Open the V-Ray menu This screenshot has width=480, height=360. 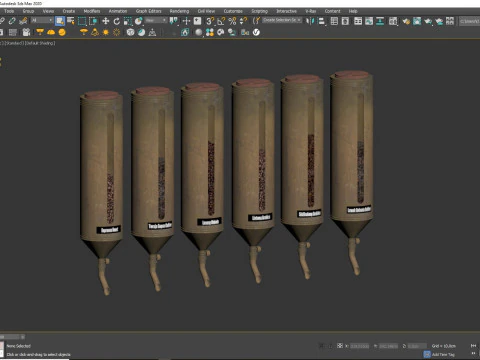pos(311,11)
